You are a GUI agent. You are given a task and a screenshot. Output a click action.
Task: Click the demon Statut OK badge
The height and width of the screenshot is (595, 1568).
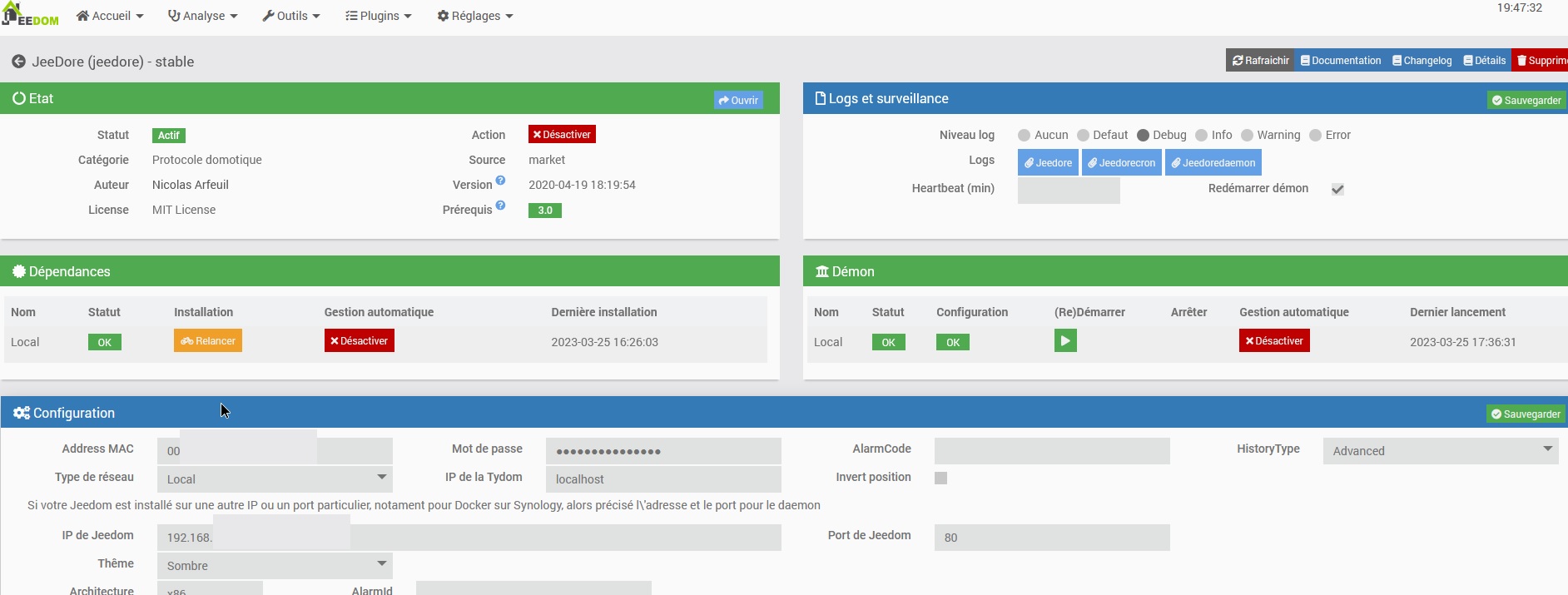tap(889, 342)
